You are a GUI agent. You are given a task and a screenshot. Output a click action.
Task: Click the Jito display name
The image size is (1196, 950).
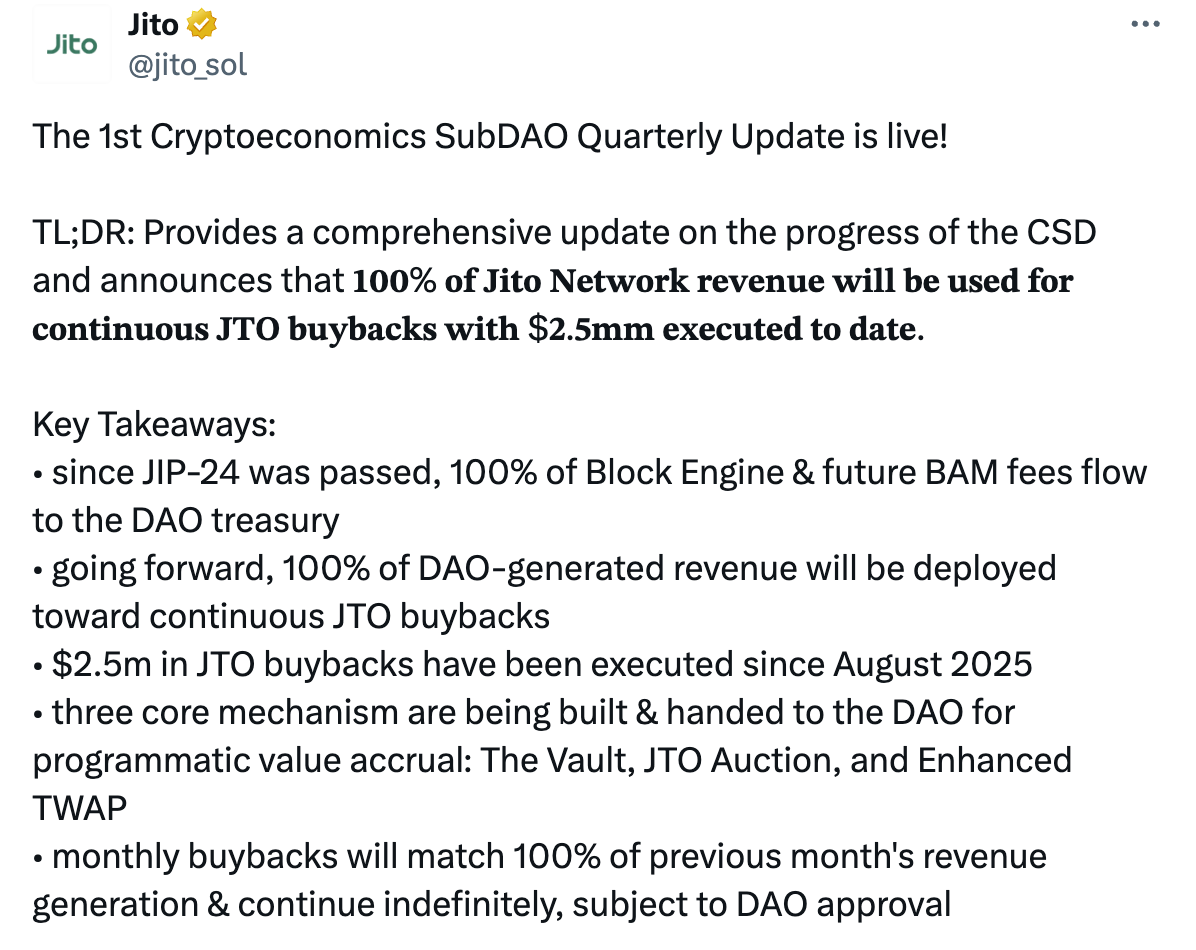(x=148, y=24)
